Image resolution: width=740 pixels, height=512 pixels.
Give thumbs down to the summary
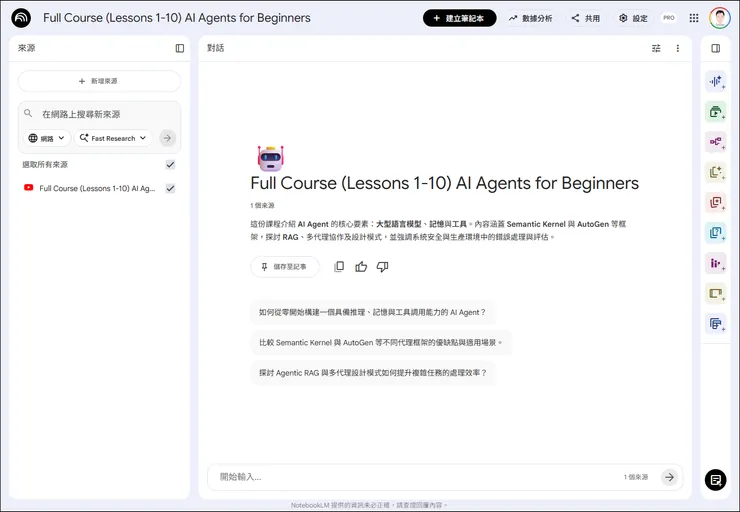(x=382, y=267)
